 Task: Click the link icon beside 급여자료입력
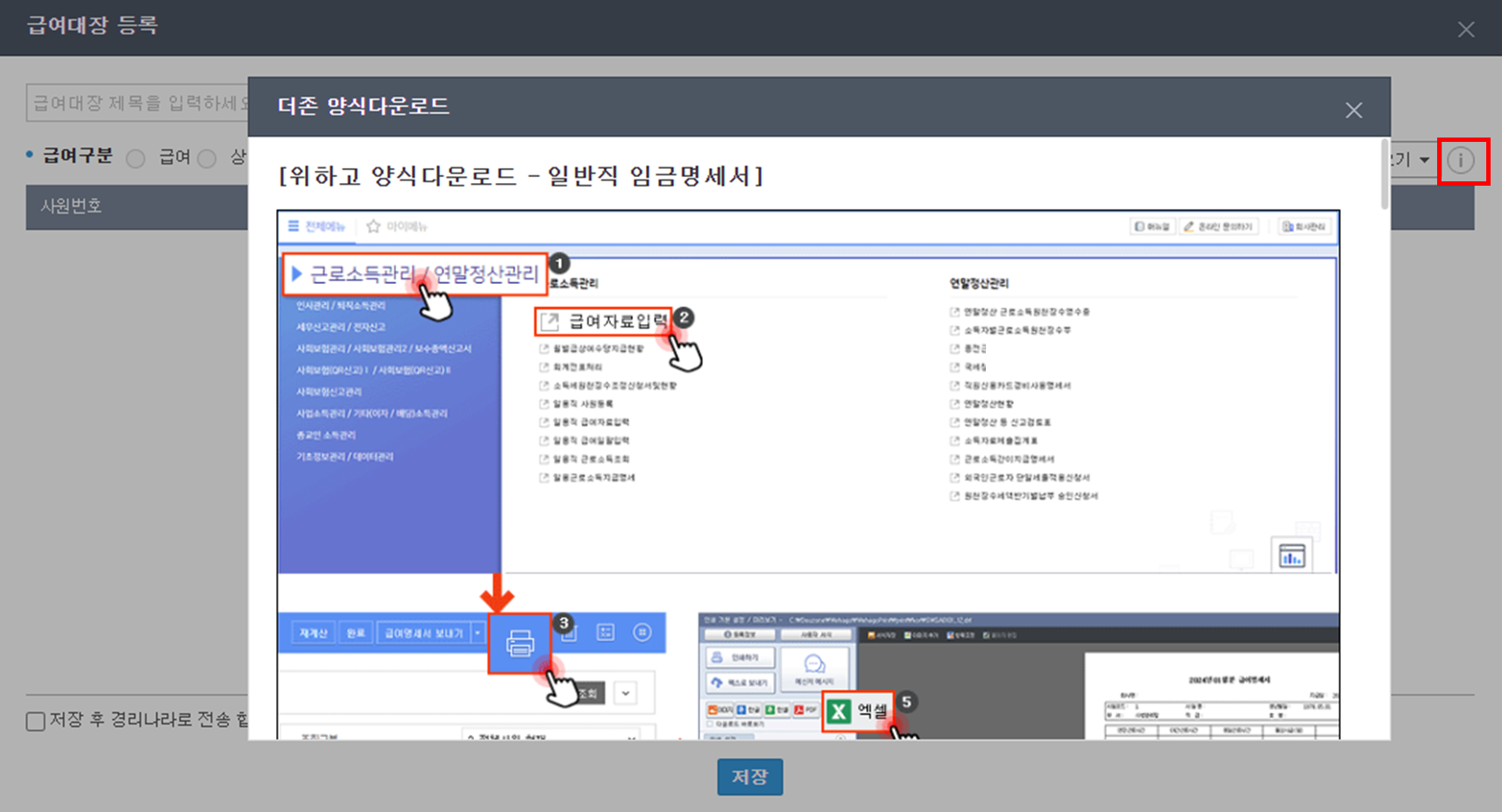pos(549,321)
